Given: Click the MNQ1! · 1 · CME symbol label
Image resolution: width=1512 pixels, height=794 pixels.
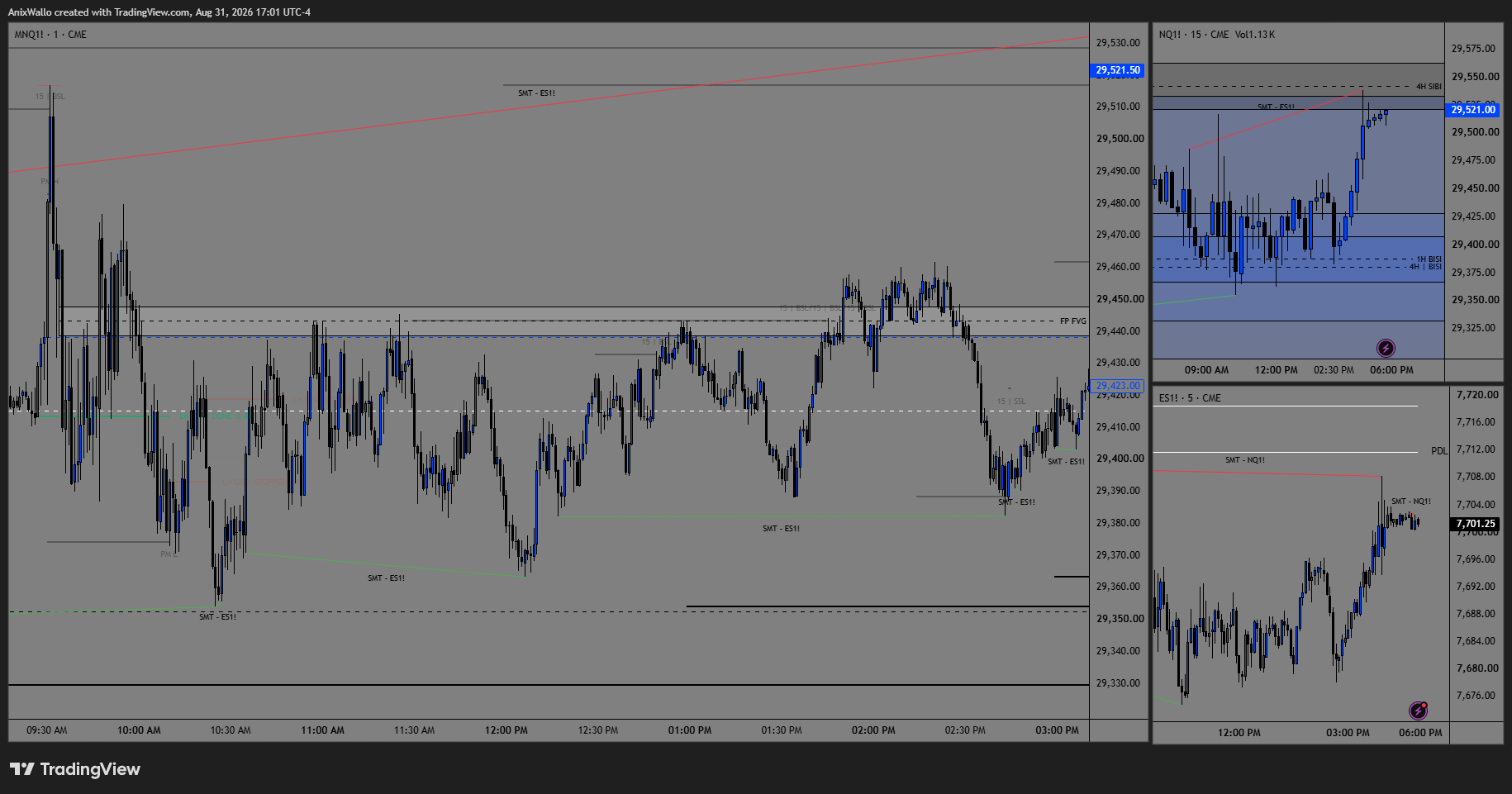Looking at the screenshot, I should (x=50, y=35).
